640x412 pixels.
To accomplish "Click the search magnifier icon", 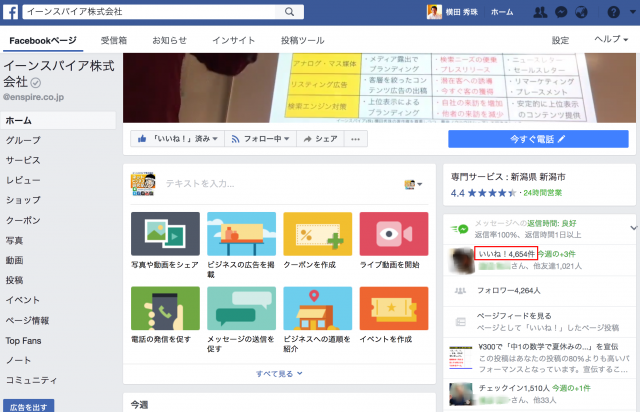I will coord(289,12).
